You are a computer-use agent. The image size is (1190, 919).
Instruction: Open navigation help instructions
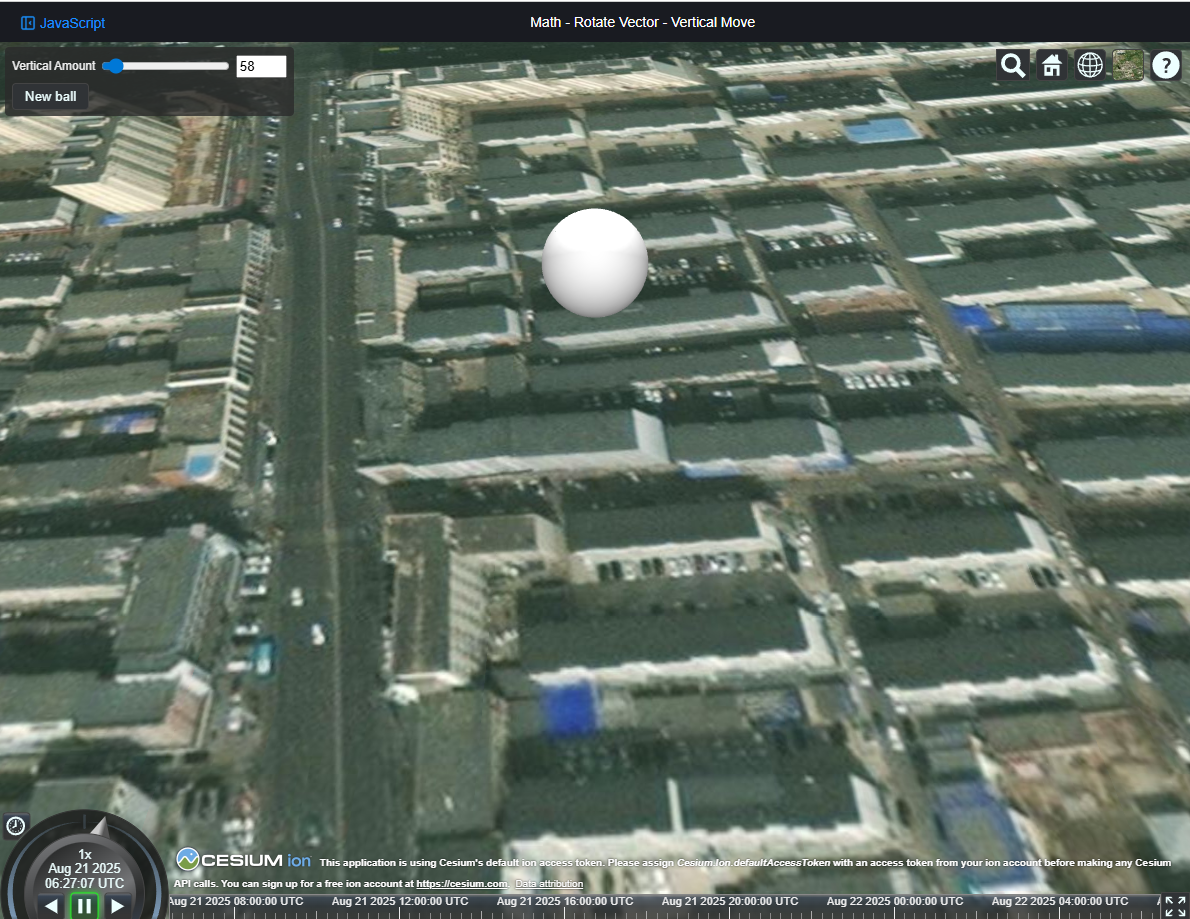[x=1166, y=65]
